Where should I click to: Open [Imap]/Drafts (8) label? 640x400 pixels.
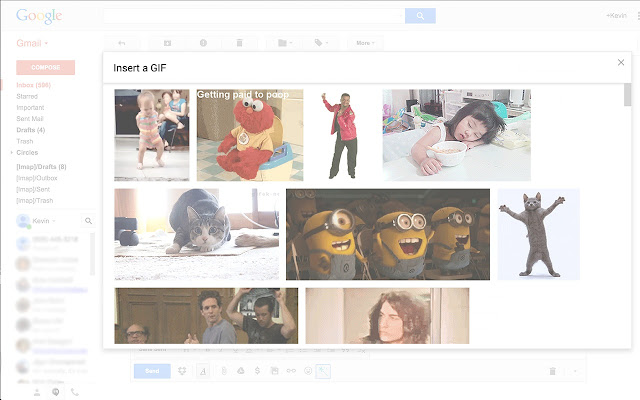pos(41,167)
